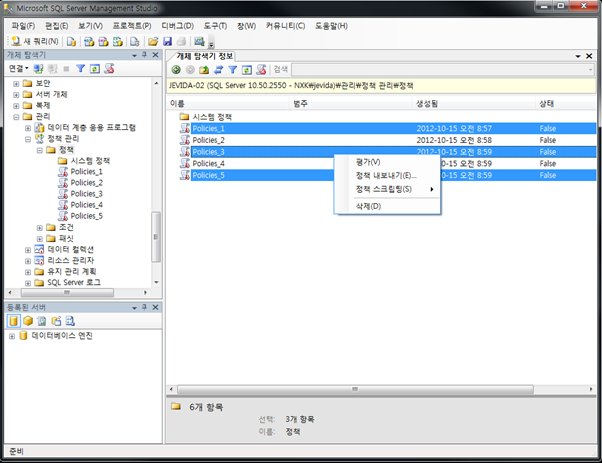Open the 정책 스크립팅(S) submenu
This screenshot has width=602, height=463.
(x=387, y=189)
